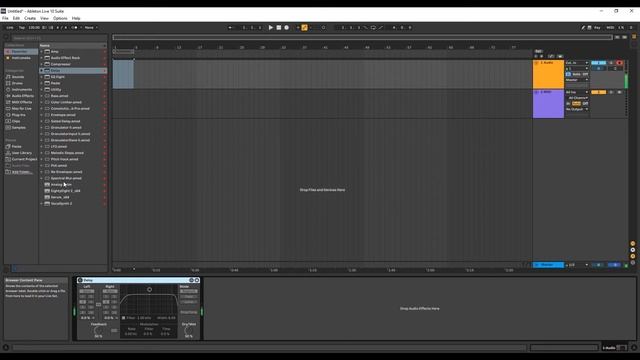
Task: Open the MIDI track All Ins dropdown
Action: [577, 92]
